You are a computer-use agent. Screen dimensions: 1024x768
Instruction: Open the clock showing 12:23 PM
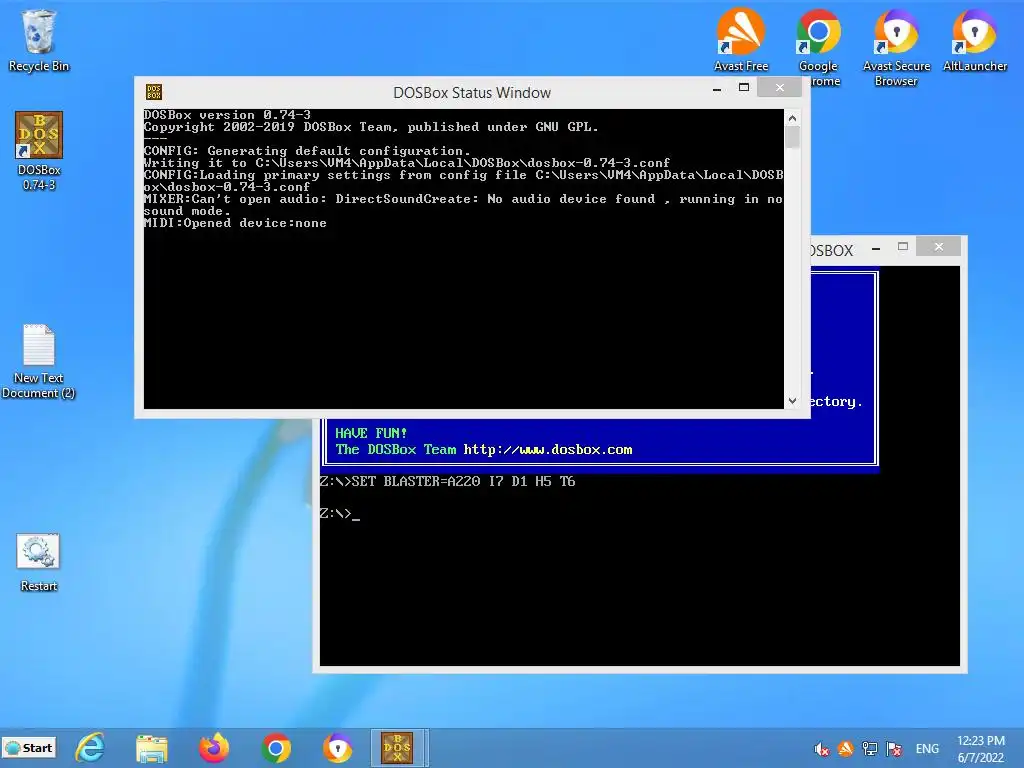click(x=980, y=749)
